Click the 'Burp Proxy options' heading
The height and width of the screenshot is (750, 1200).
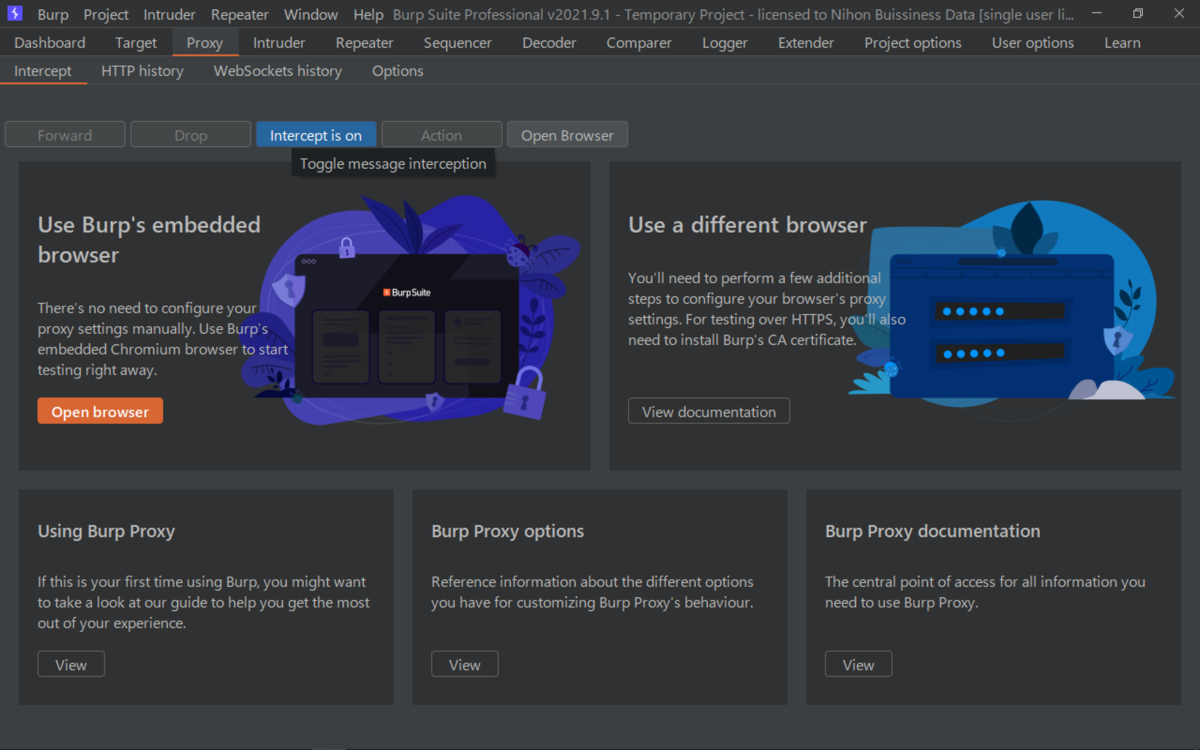[507, 531]
